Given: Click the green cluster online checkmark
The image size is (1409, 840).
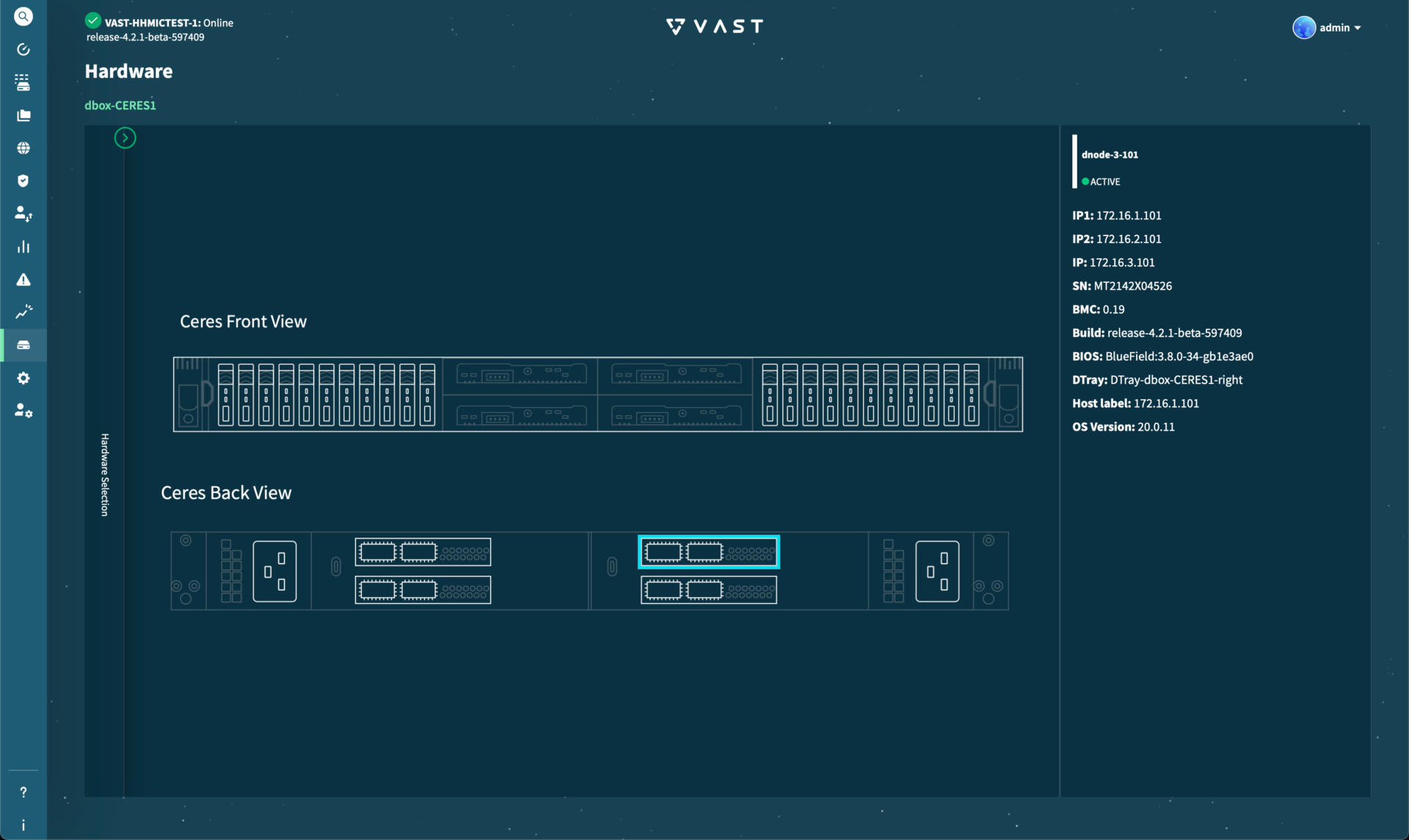Looking at the screenshot, I should pyautogui.click(x=93, y=21).
